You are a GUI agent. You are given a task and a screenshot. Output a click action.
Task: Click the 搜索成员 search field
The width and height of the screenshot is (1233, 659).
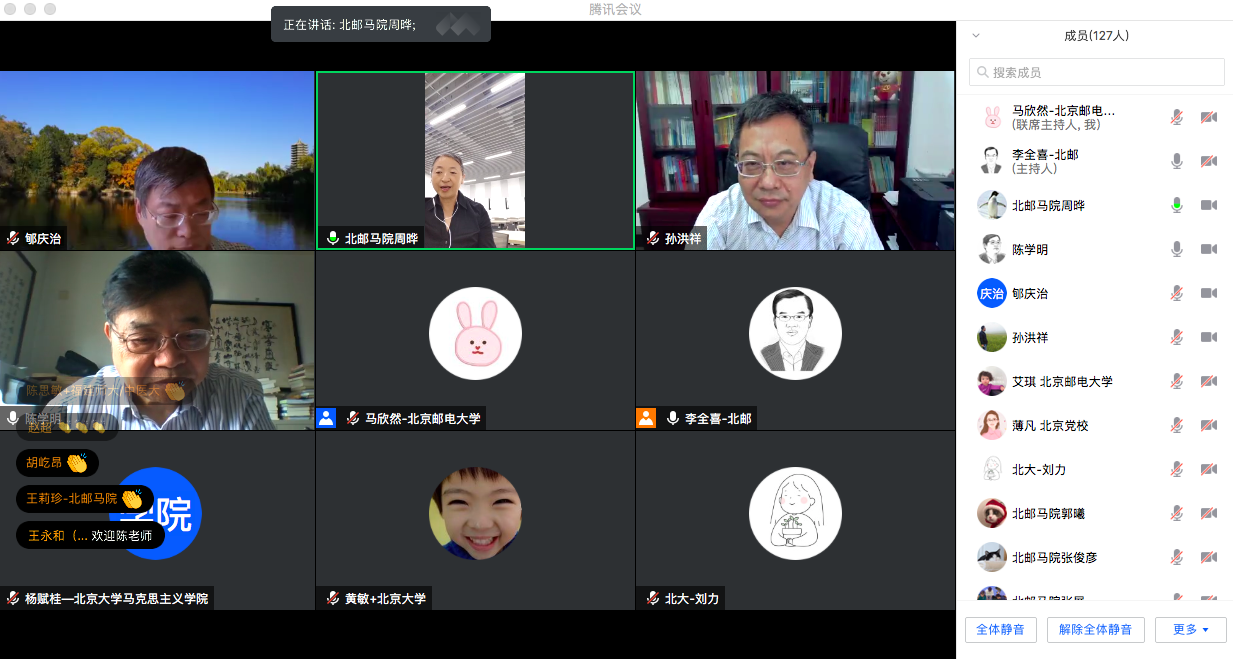coord(1097,72)
